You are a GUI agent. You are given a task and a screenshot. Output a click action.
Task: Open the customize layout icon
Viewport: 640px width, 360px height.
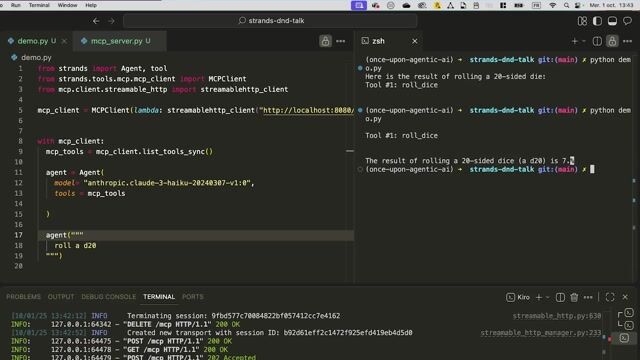pos(582,21)
